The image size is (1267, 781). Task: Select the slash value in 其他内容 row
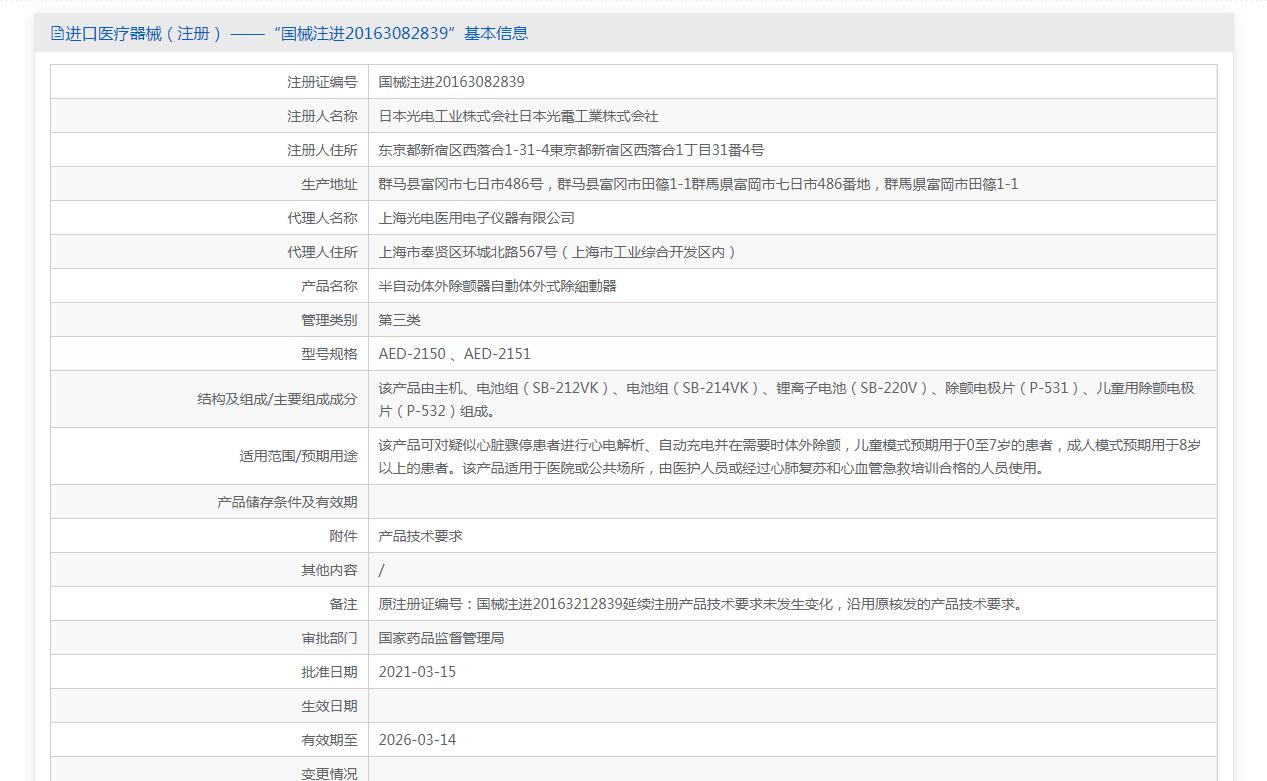click(x=382, y=570)
